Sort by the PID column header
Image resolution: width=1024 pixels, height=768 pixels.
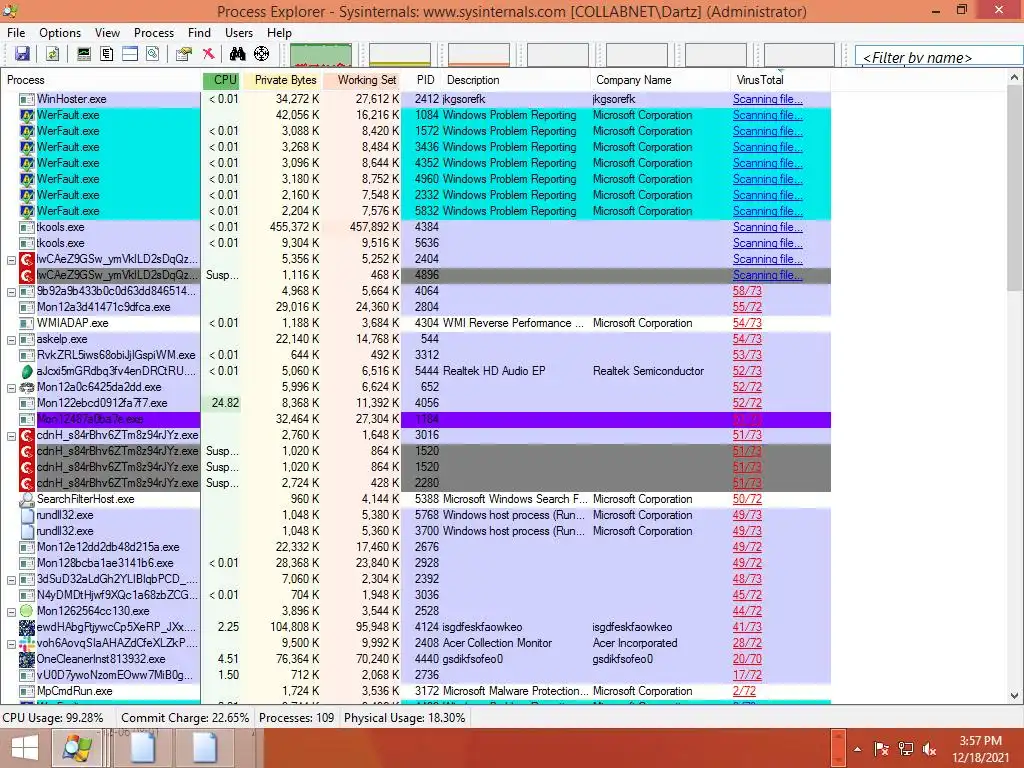(425, 80)
